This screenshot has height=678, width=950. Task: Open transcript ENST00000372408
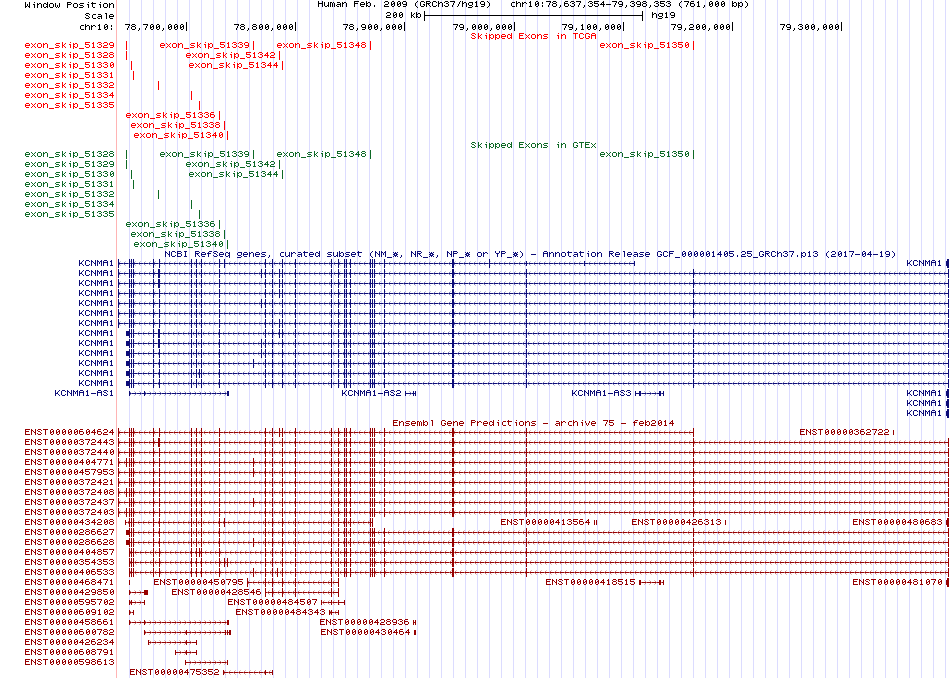69,492
